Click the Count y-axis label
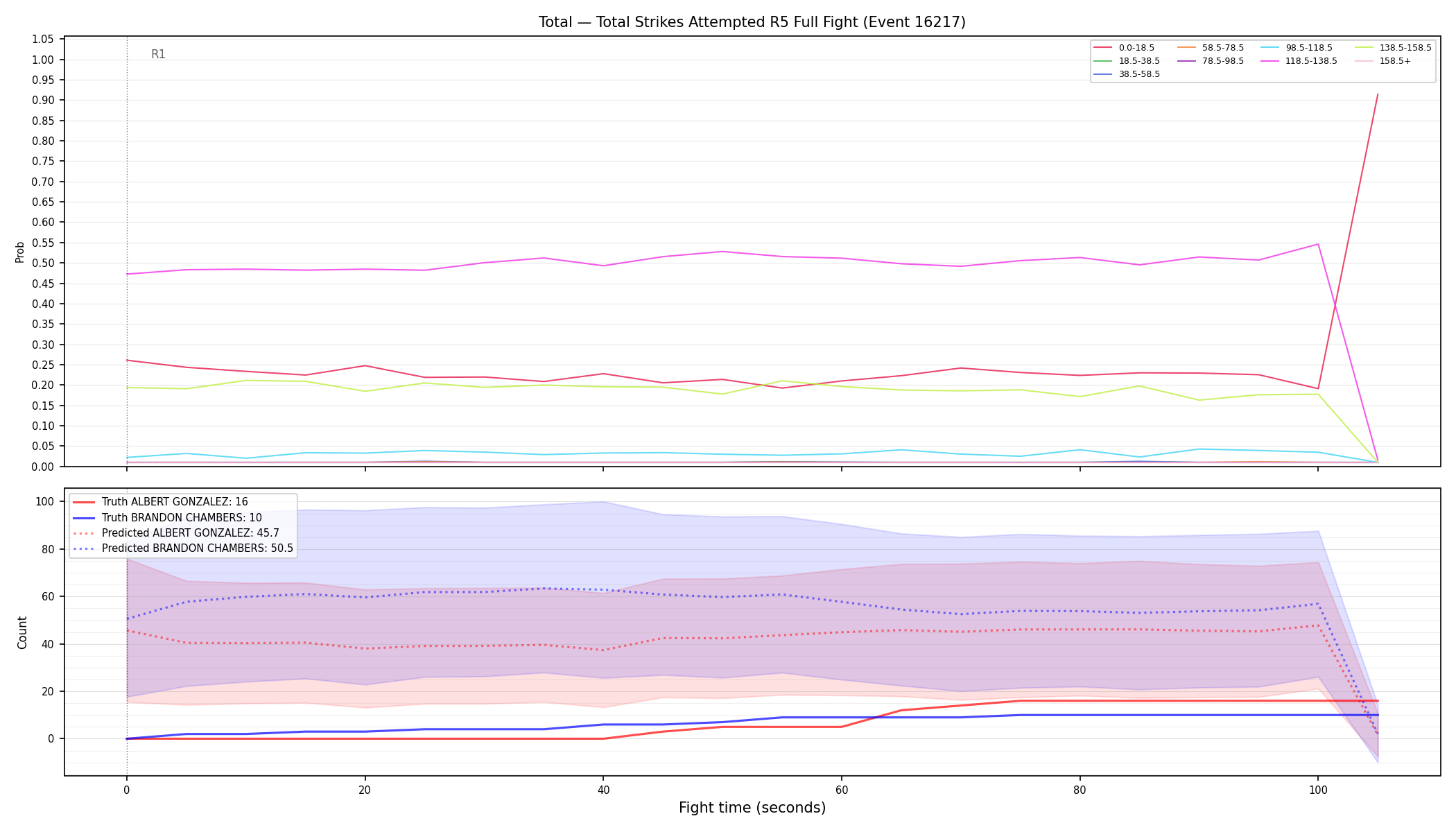Screen dimensions: 1456x832 tap(22, 632)
